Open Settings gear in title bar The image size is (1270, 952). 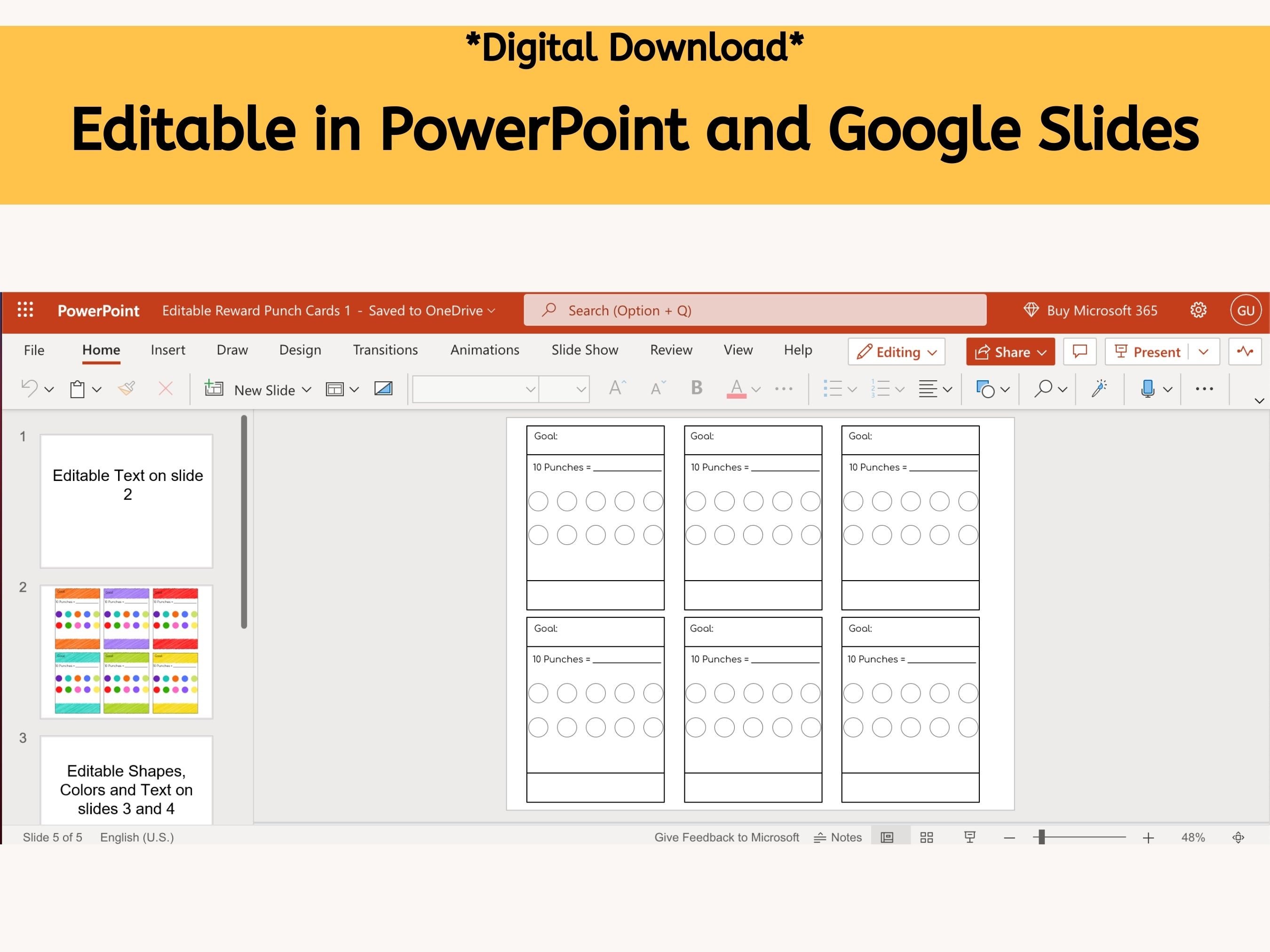[1198, 310]
